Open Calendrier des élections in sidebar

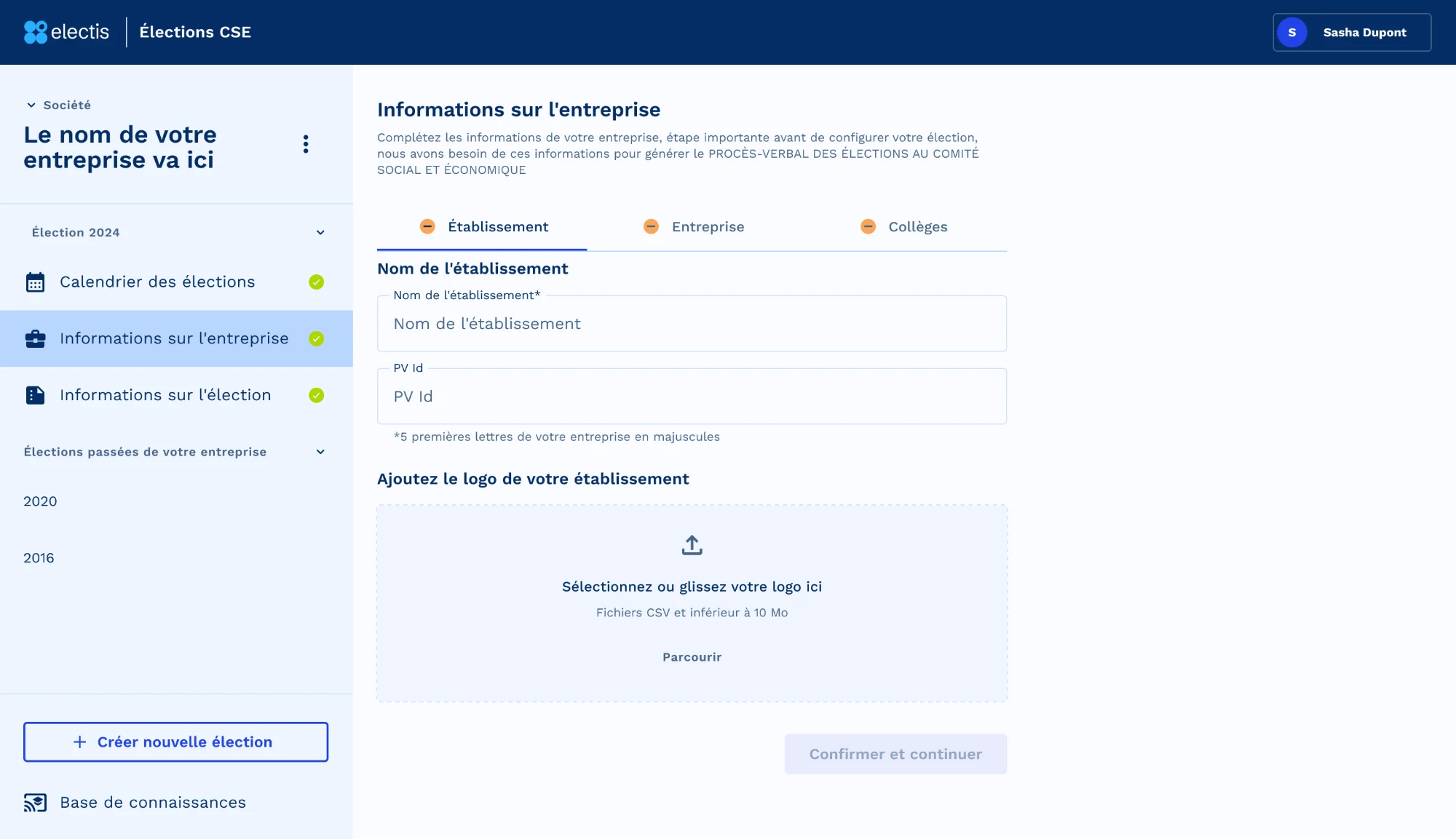(x=176, y=282)
